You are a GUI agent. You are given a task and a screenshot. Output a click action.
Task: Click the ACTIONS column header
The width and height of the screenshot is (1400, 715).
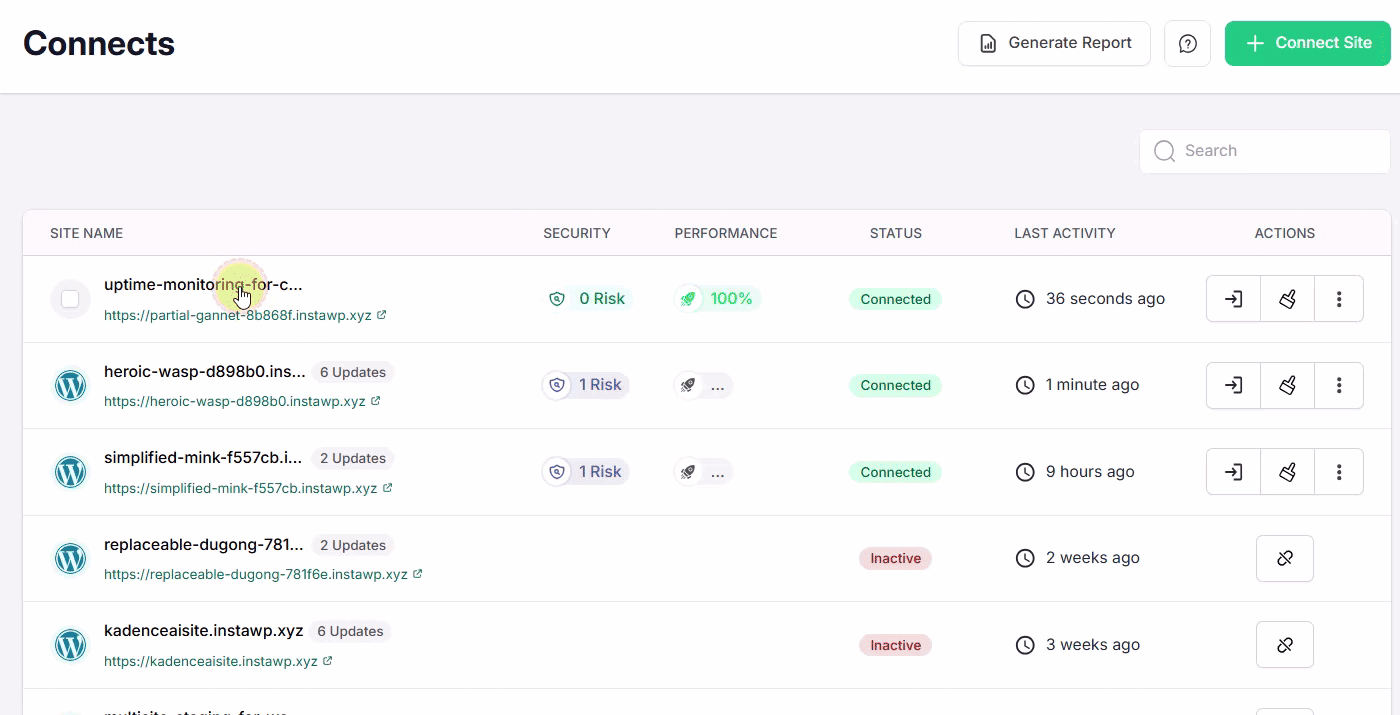click(1285, 233)
